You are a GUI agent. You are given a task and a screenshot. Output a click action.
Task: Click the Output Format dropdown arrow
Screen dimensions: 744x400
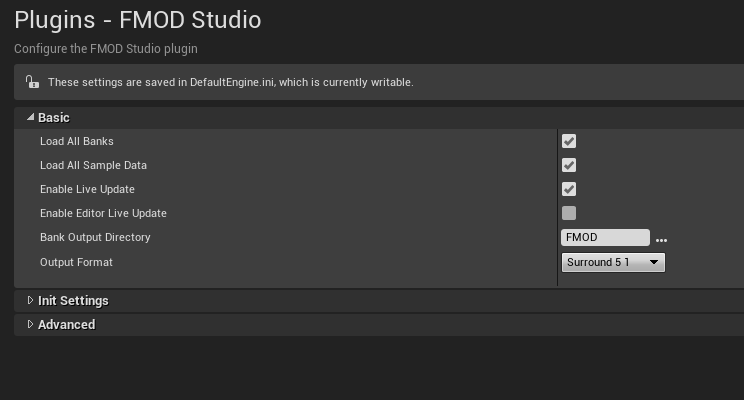click(x=654, y=262)
